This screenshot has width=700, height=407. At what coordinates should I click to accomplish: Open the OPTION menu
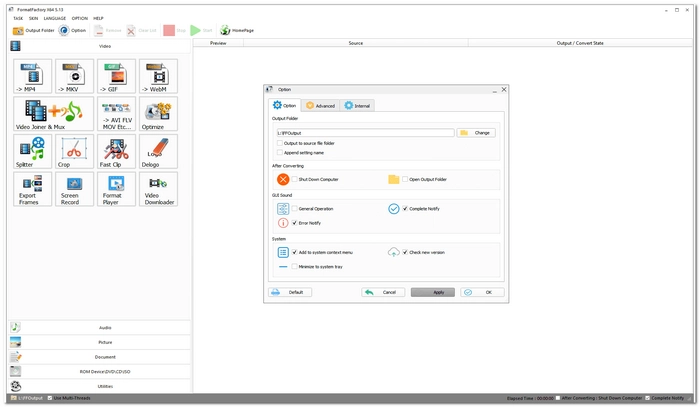[80, 18]
